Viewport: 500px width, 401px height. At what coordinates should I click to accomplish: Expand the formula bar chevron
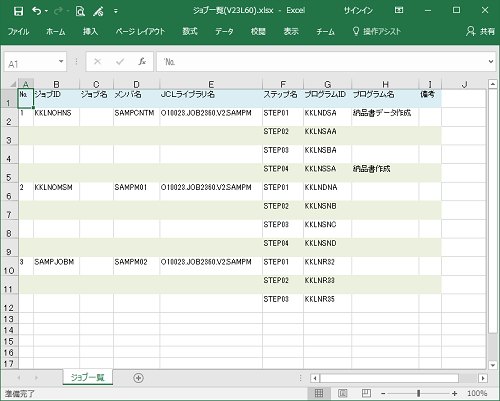click(x=491, y=62)
